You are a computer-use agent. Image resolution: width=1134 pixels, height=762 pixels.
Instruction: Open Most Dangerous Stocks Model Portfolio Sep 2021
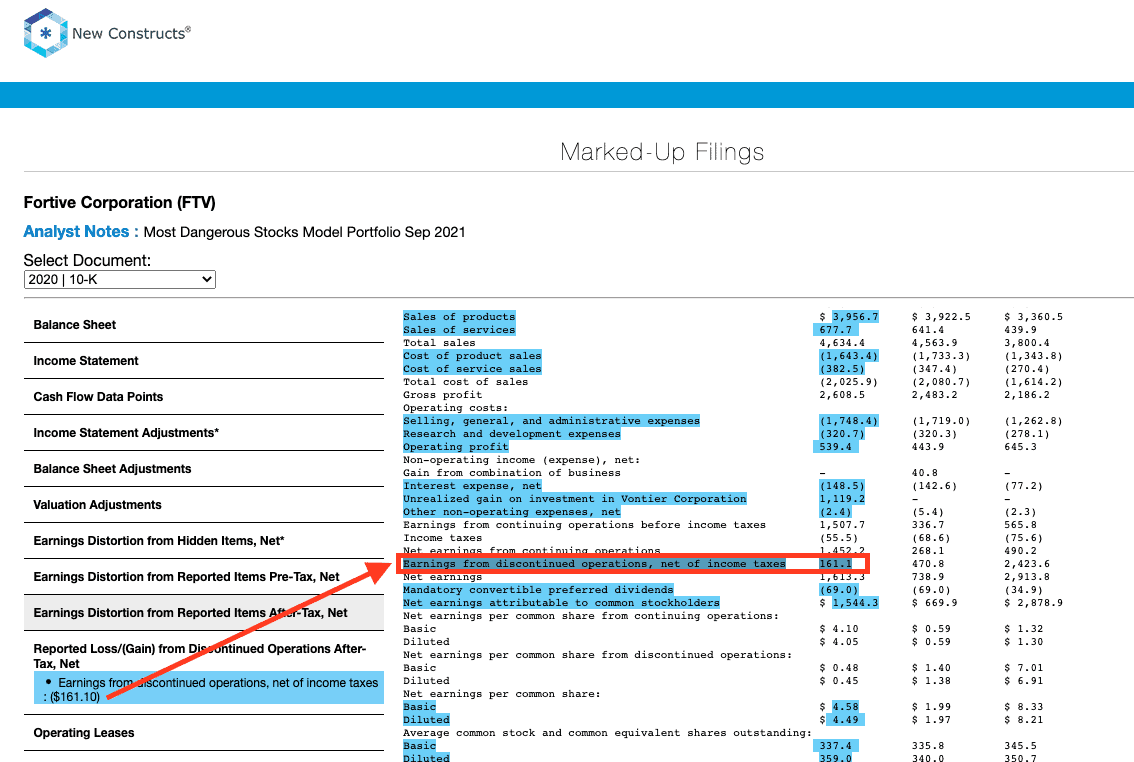pos(304,232)
